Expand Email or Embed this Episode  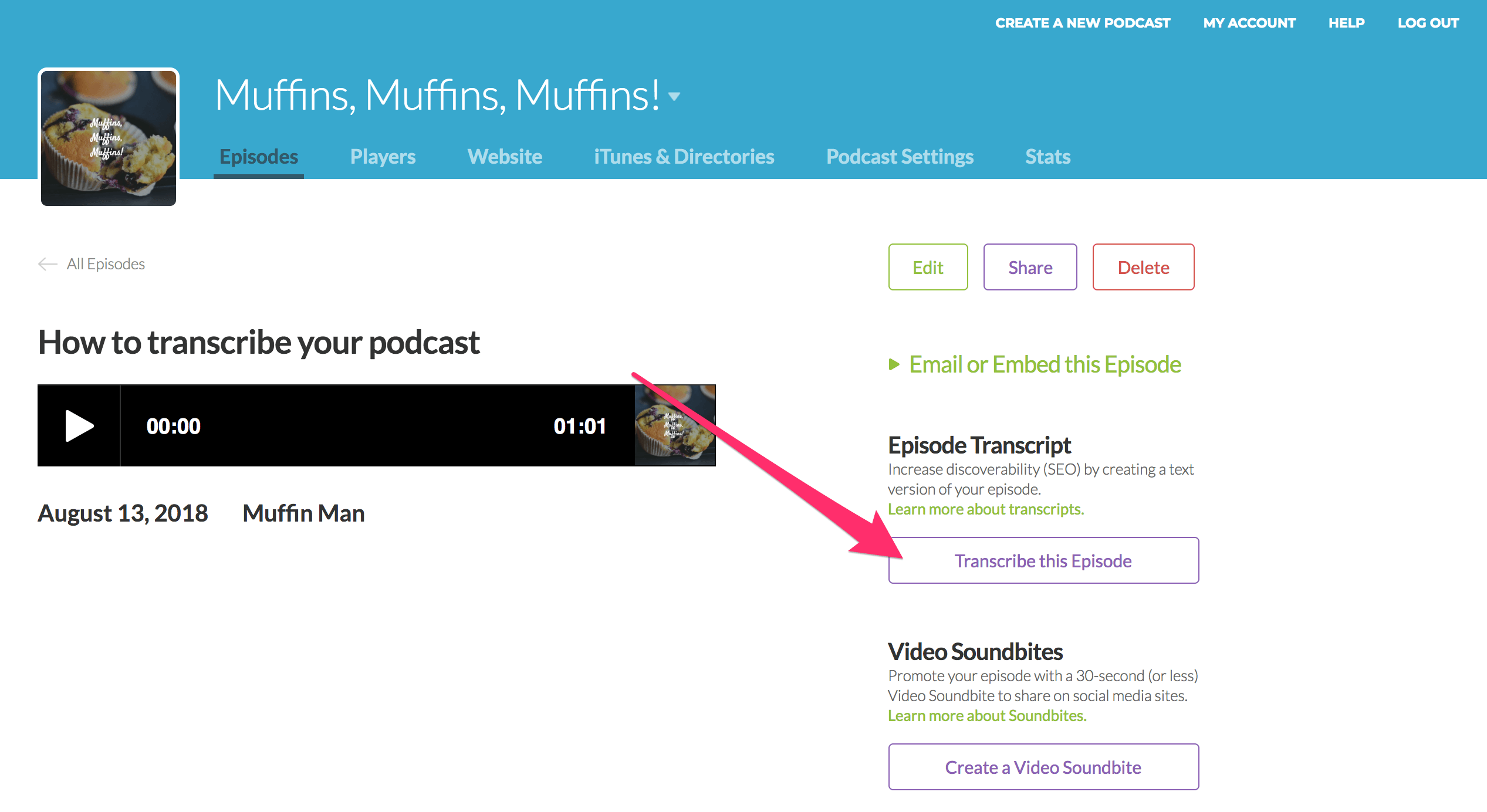1044,364
